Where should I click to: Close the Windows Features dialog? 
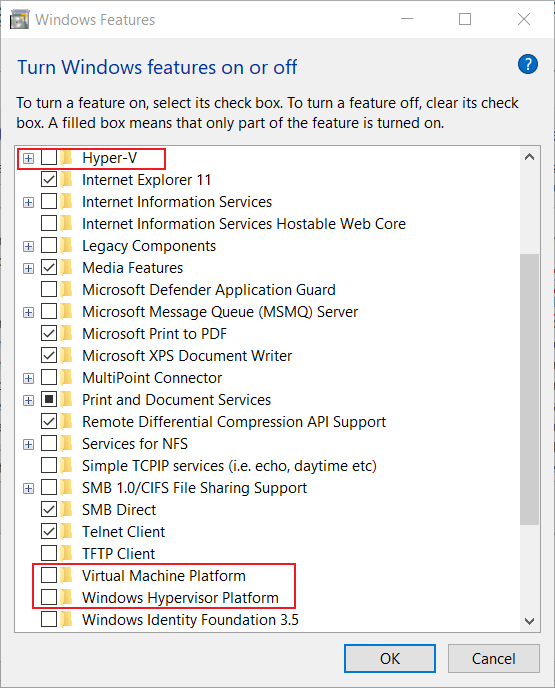click(524, 19)
